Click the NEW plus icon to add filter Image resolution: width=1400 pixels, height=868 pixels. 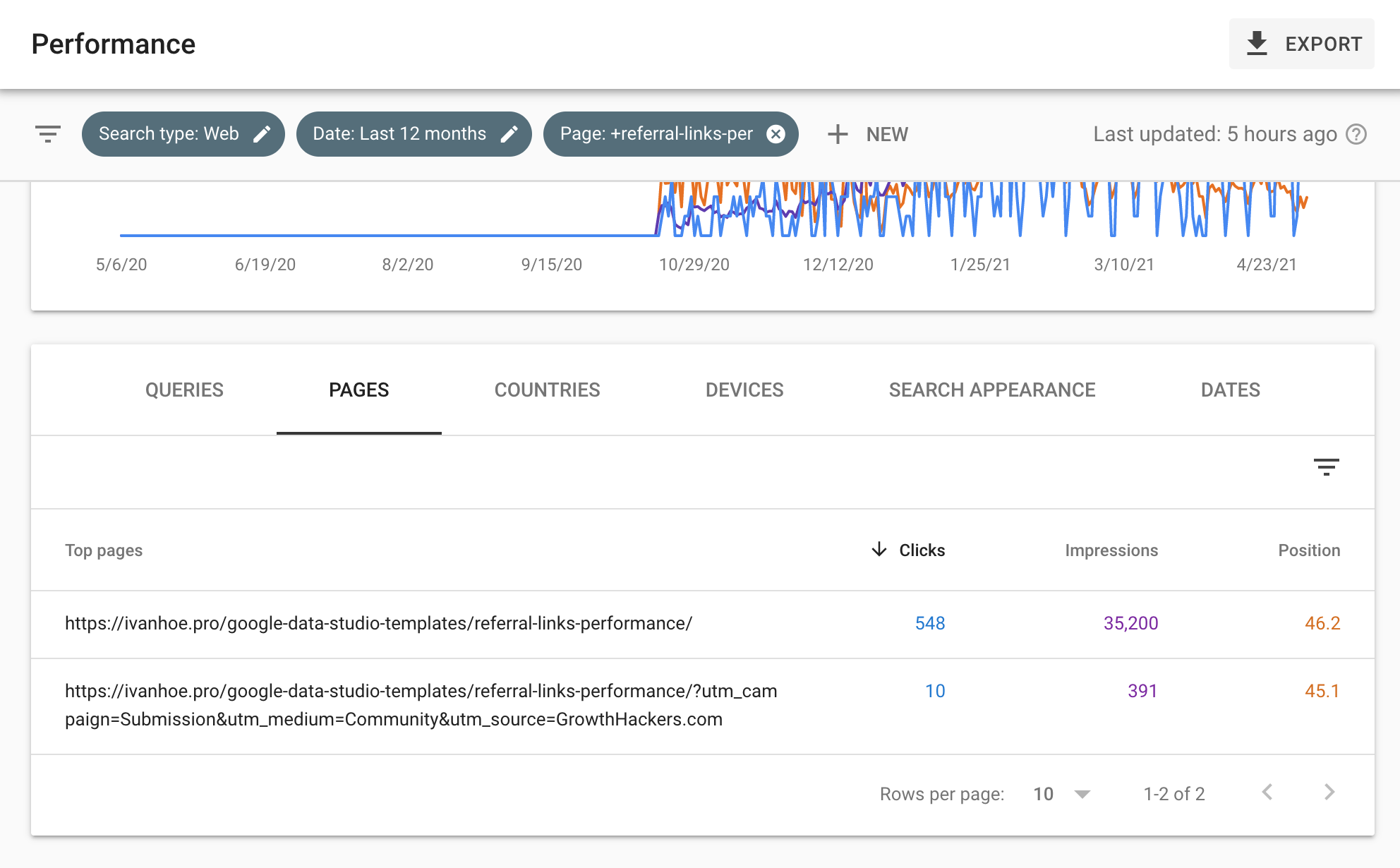coord(838,134)
